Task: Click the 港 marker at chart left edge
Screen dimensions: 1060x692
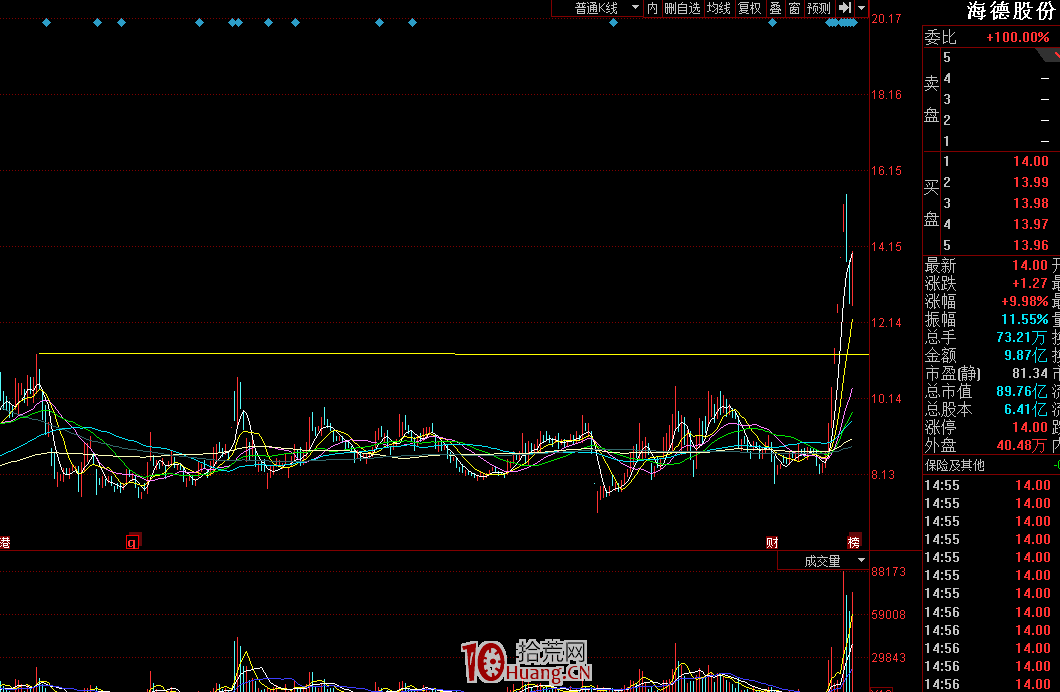Action: [5, 543]
